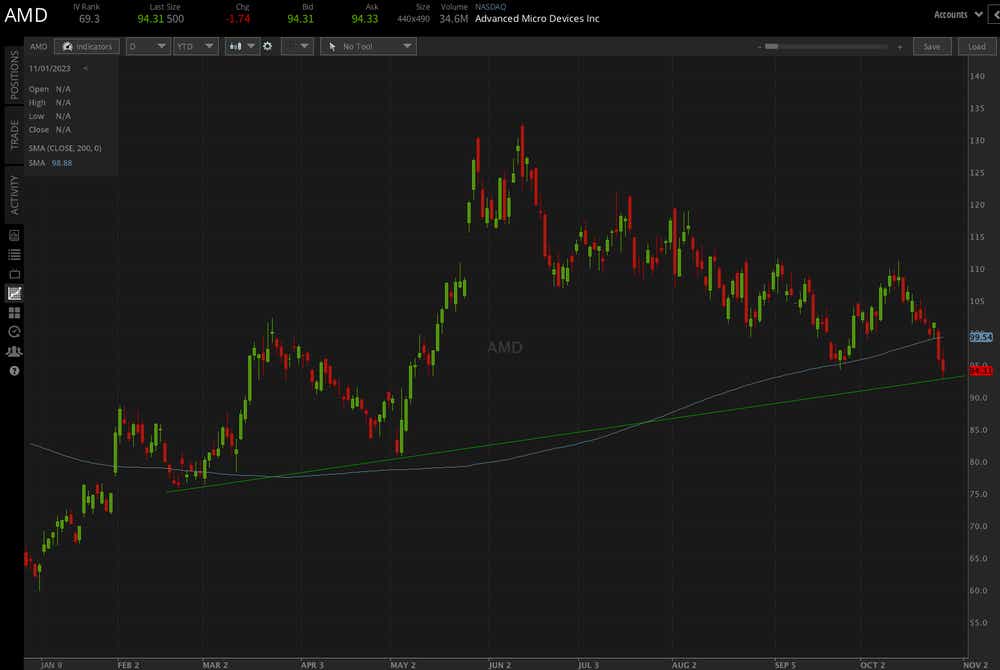Screen dimensions: 1000x670
Task: Save the current chart settings
Action: [932, 47]
